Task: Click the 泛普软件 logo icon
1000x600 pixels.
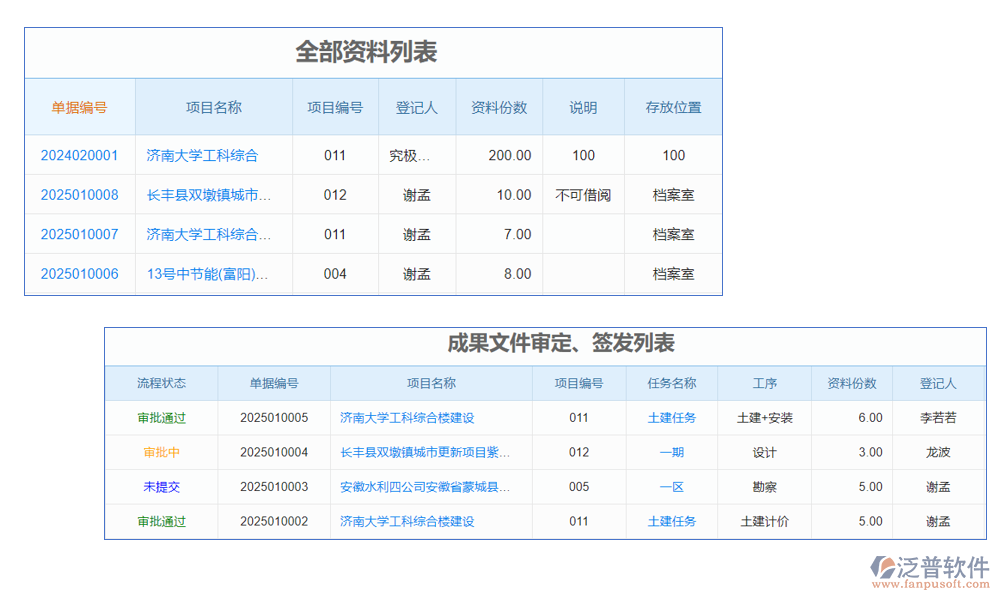Action: click(x=884, y=565)
